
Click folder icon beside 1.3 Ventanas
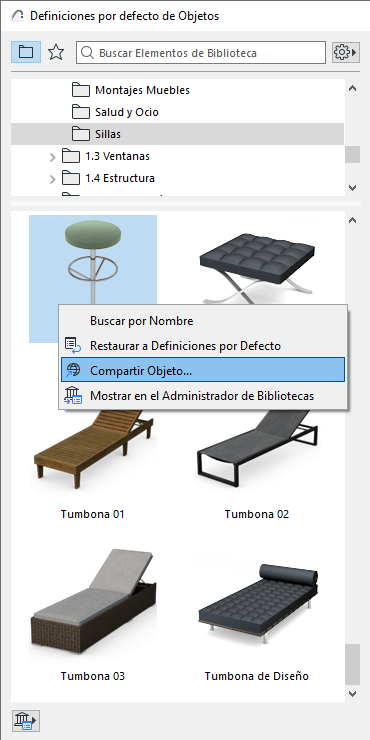(x=71, y=156)
